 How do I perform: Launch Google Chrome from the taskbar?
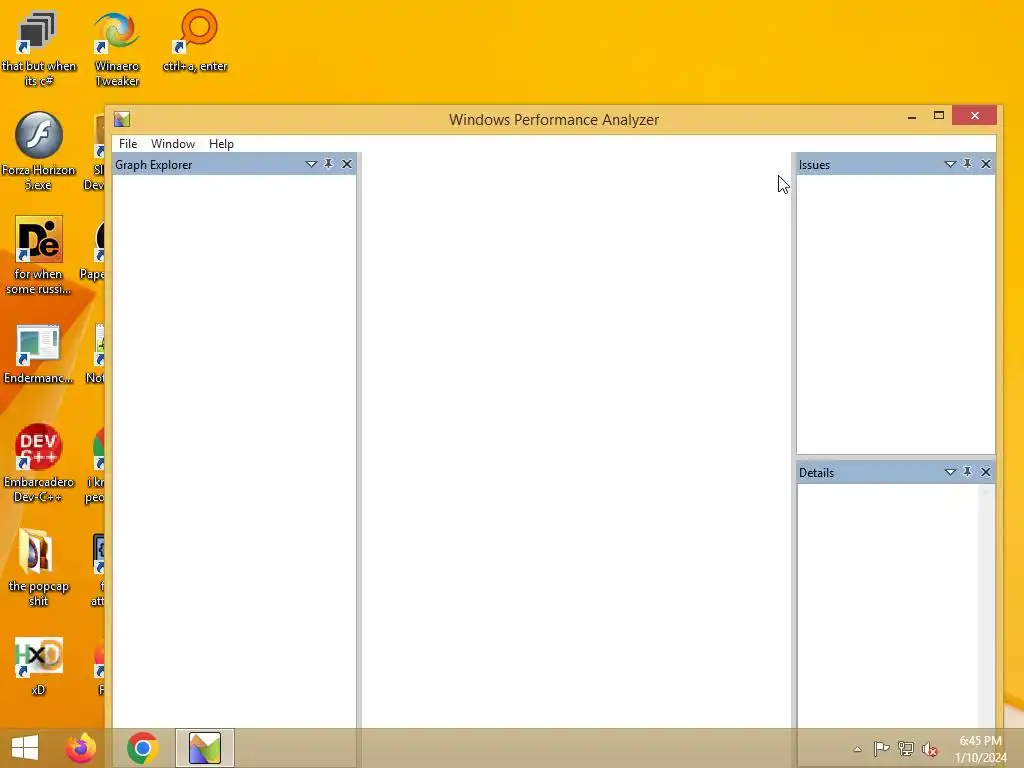pyautogui.click(x=142, y=748)
